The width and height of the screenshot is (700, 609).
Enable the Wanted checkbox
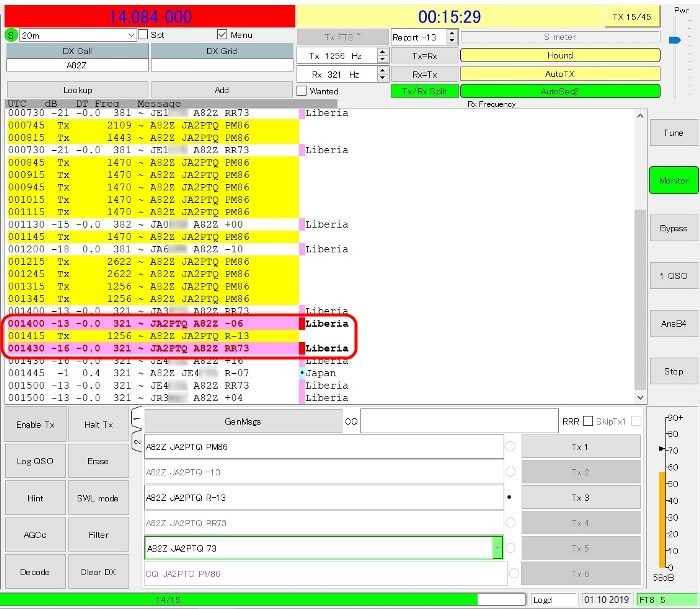(x=302, y=91)
